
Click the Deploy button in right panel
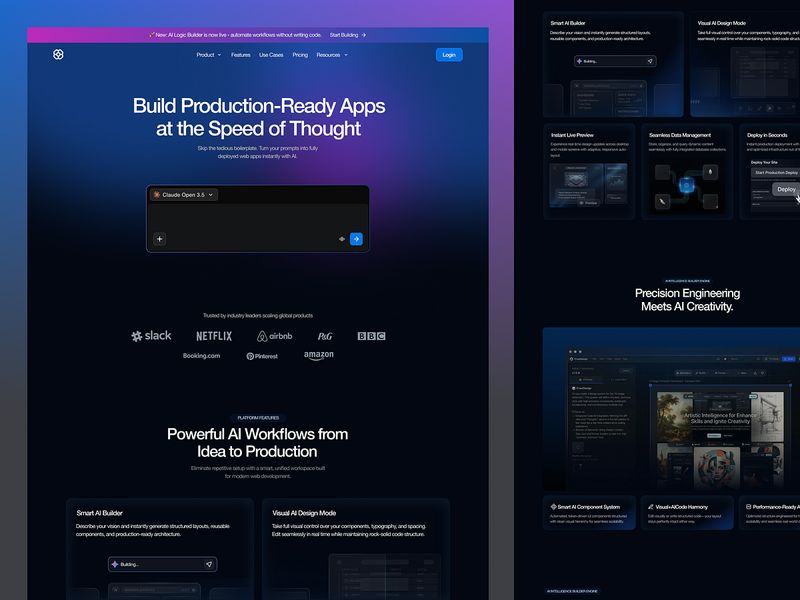[x=786, y=189]
